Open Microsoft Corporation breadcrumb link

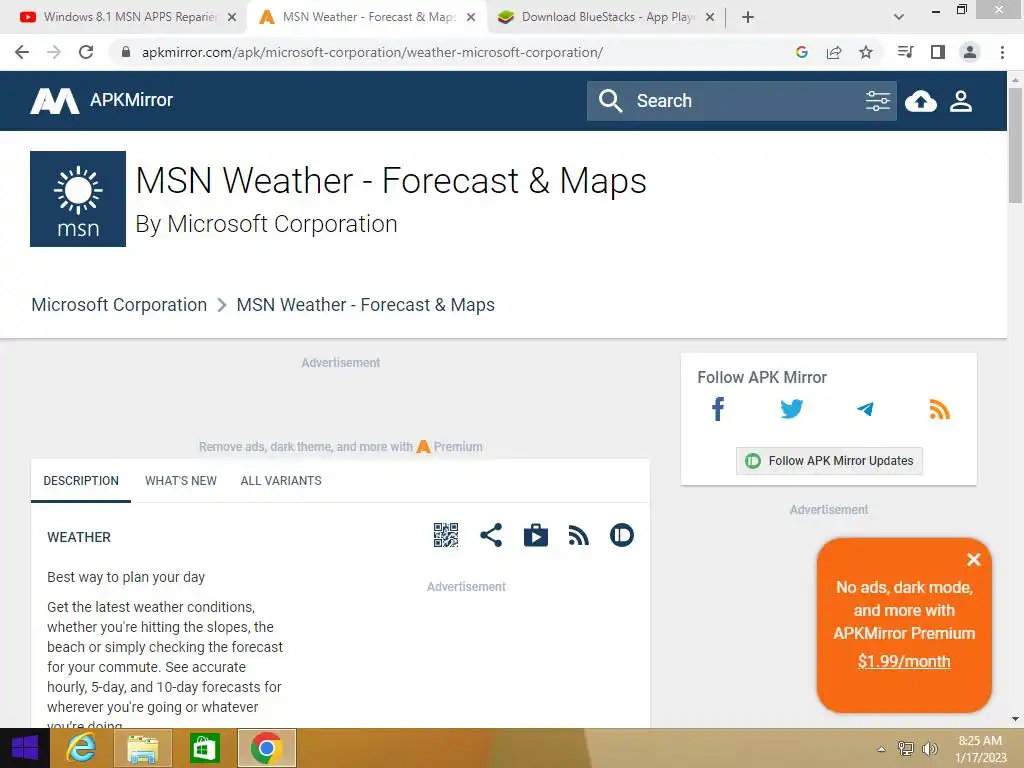119,305
